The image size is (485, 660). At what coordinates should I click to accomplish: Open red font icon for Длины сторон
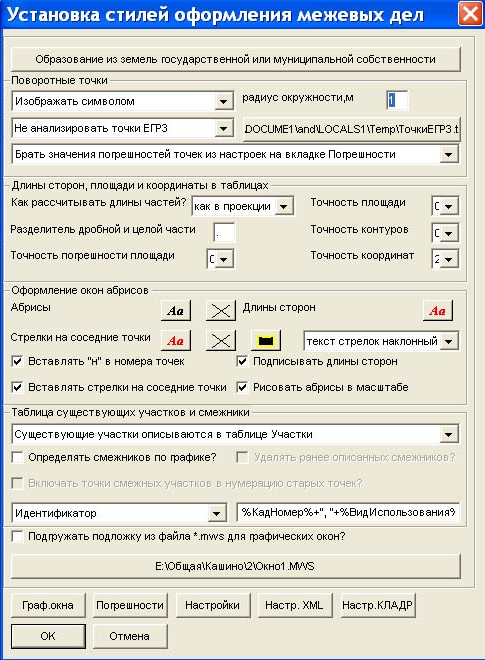pyautogui.click(x=437, y=311)
